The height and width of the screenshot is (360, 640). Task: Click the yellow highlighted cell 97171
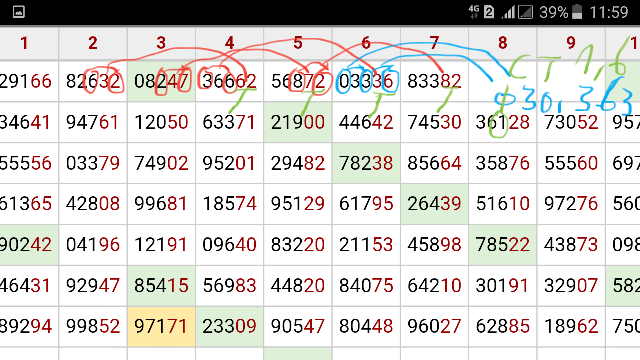coord(161,327)
